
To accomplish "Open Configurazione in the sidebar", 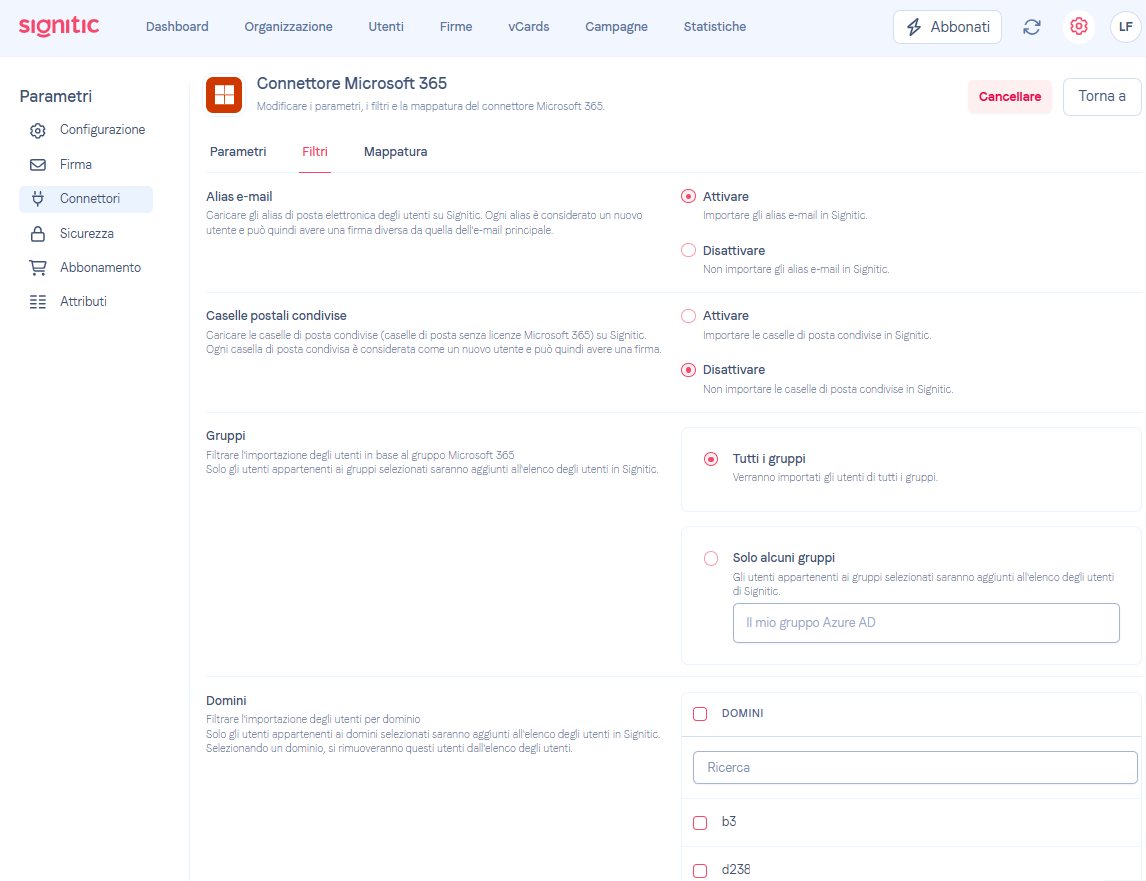I will point(86,130).
